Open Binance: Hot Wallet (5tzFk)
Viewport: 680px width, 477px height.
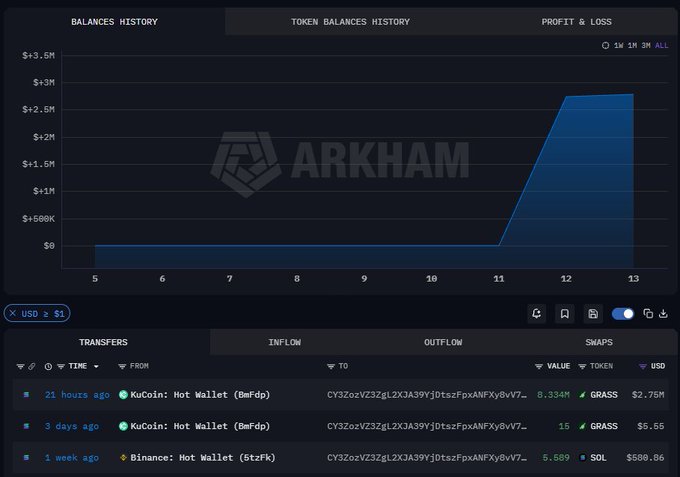coord(203,457)
